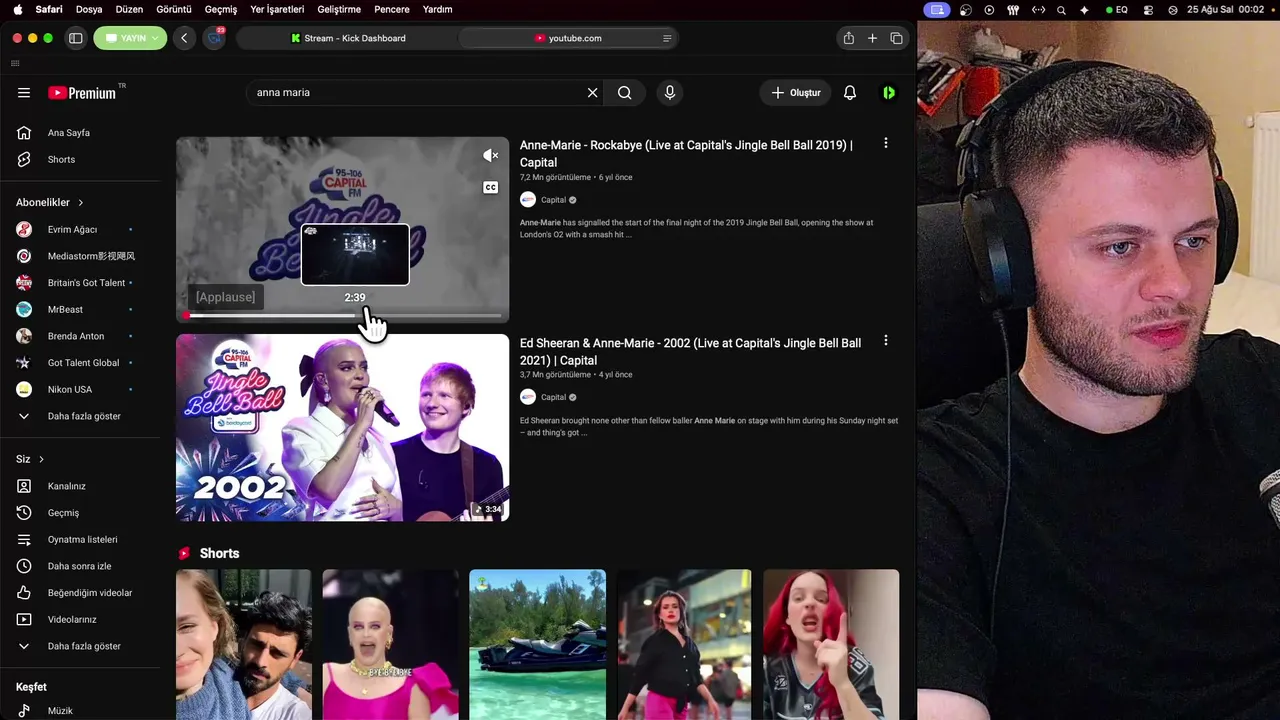Open the Oluştur create button
Viewport: 1280px width, 720px height.
[x=796, y=93]
